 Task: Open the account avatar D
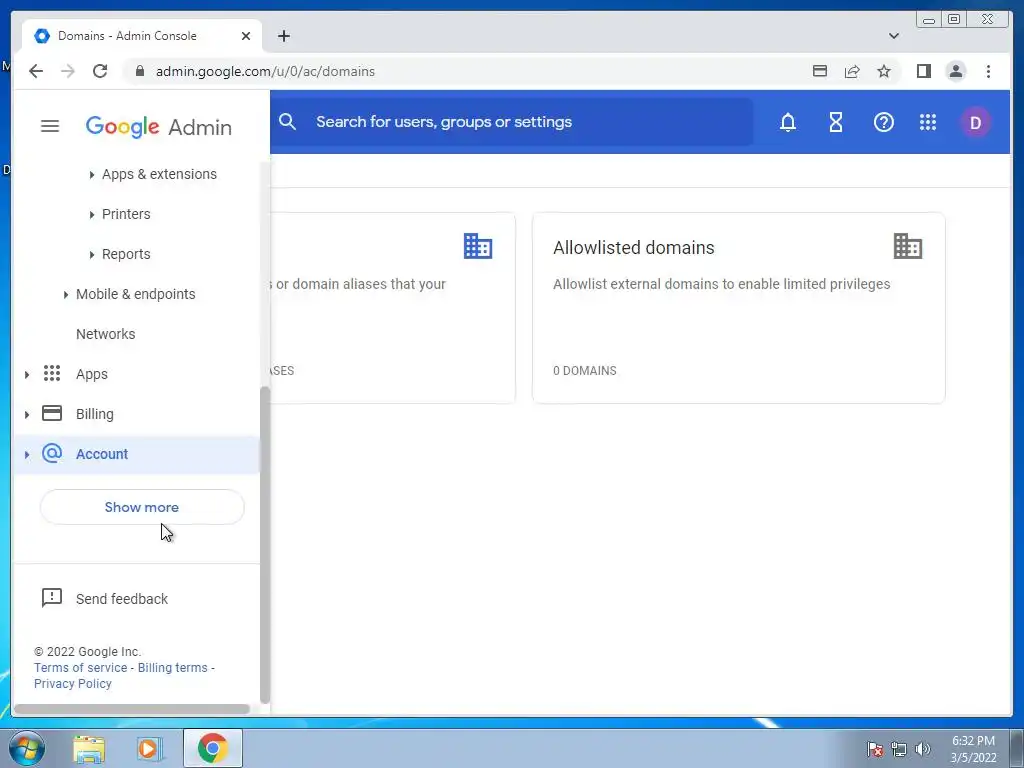pyautogui.click(x=975, y=123)
